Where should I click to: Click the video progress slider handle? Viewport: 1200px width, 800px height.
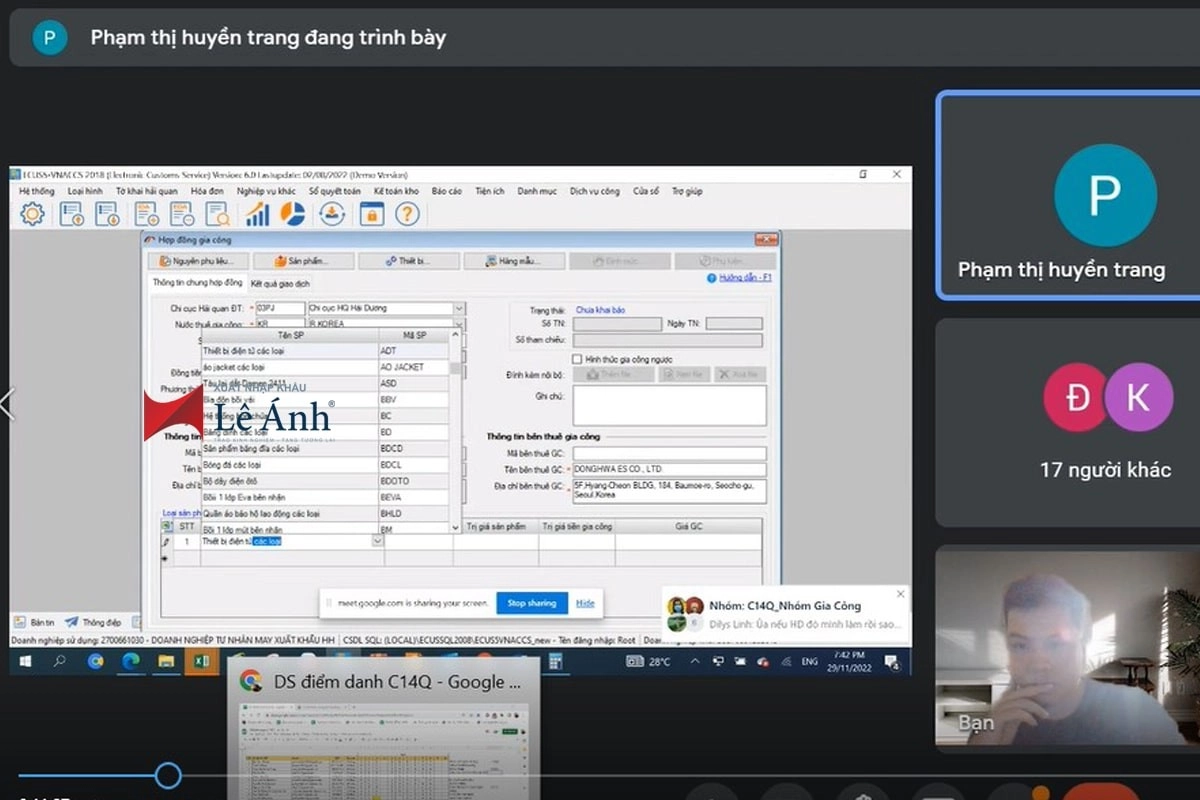pyautogui.click(x=168, y=775)
